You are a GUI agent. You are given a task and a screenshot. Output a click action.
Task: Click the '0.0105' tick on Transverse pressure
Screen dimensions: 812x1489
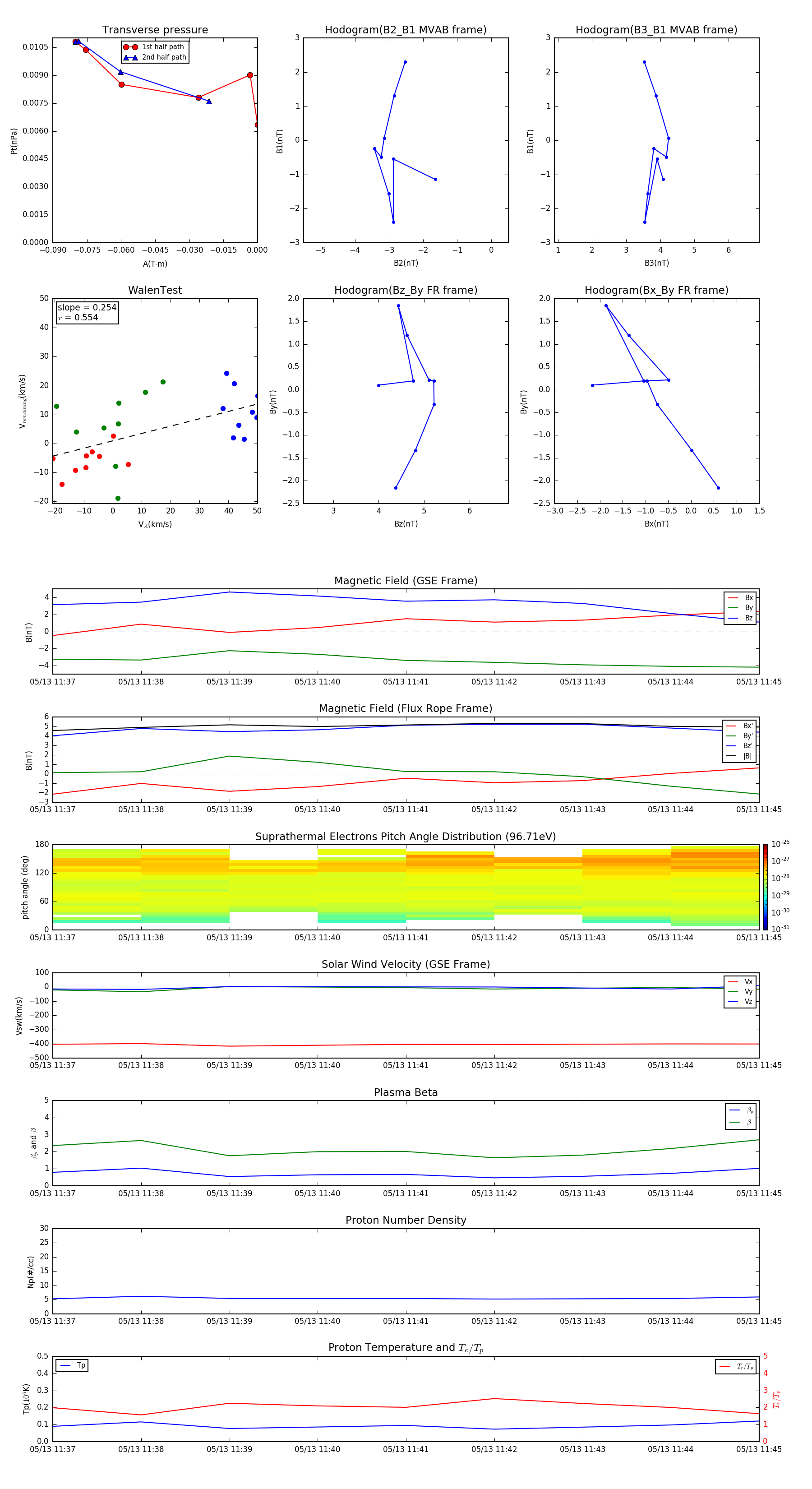tap(36, 47)
